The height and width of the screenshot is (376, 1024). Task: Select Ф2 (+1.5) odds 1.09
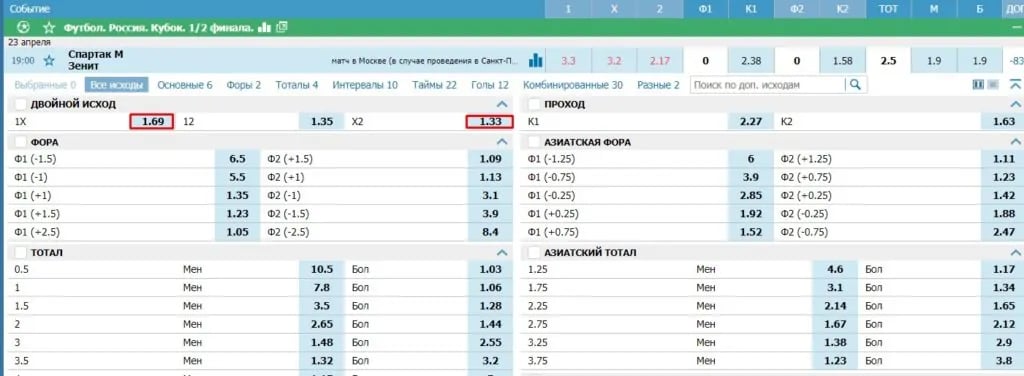[x=490, y=159]
